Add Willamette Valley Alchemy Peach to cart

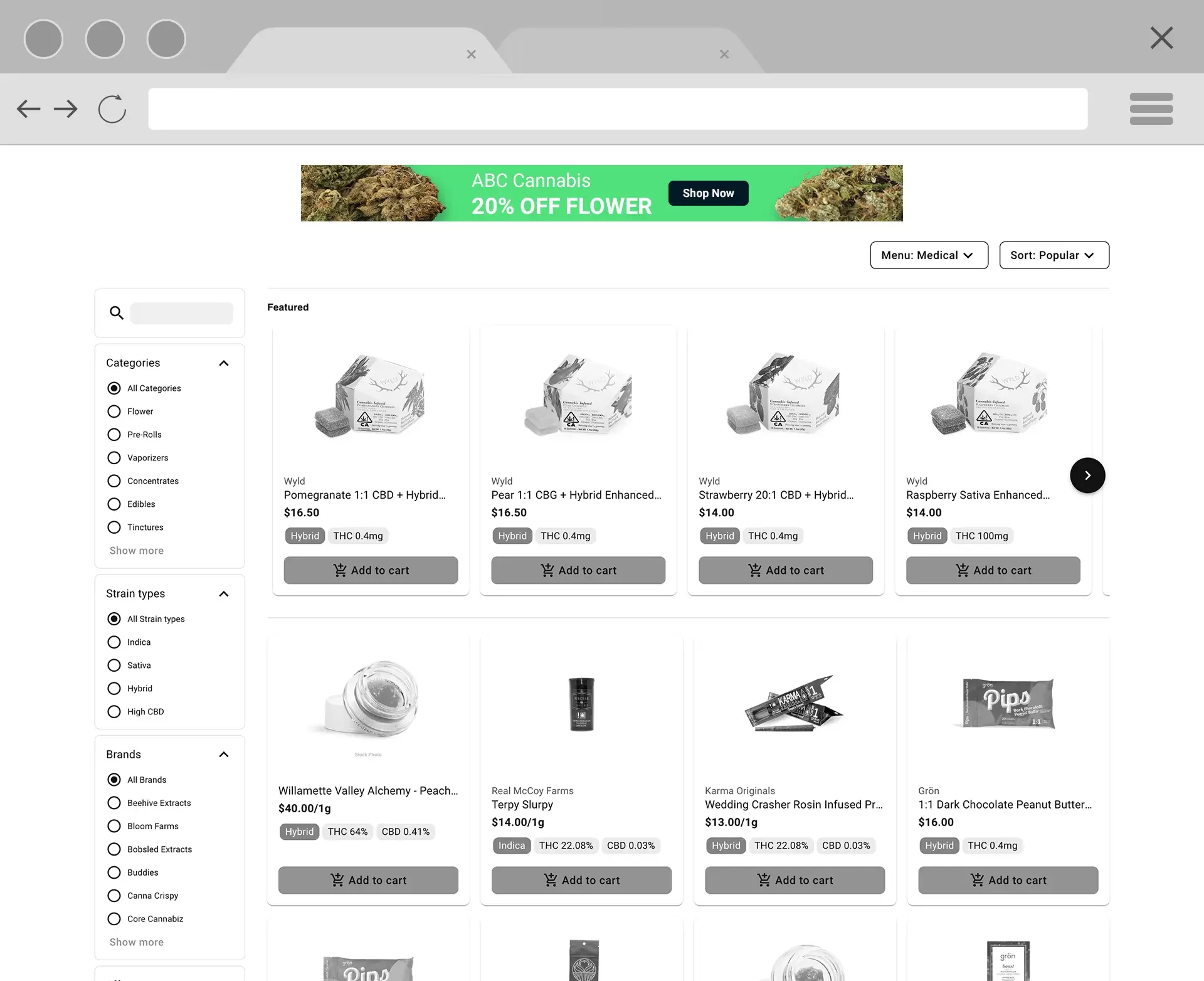[x=368, y=880]
